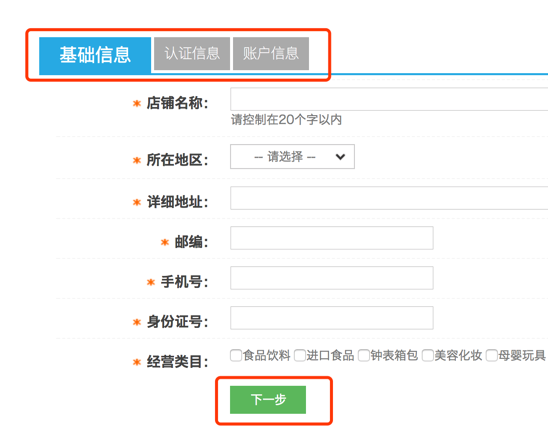Switch to the 基础信息 tab

click(95, 55)
